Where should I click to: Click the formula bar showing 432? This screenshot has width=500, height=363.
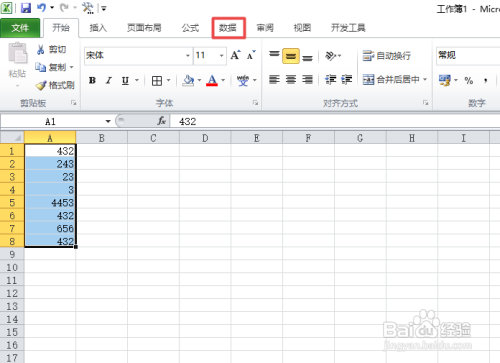[x=335, y=121]
